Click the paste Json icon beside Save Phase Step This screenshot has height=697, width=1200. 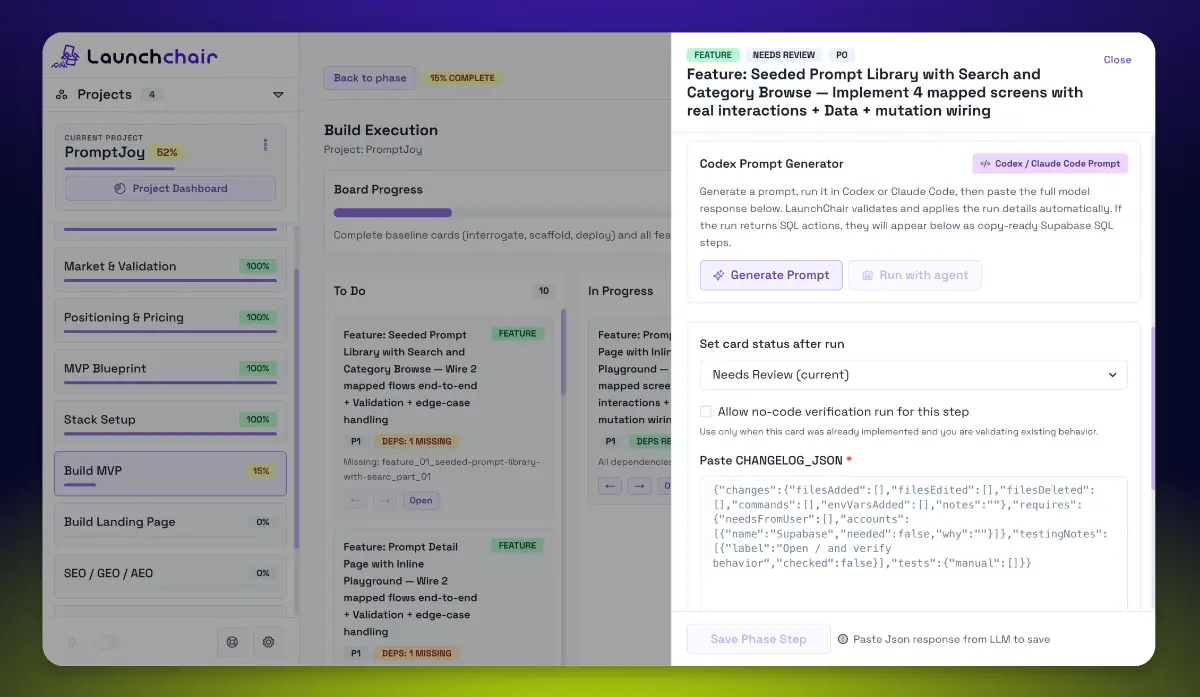pyautogui.click(x=845, y=639)
